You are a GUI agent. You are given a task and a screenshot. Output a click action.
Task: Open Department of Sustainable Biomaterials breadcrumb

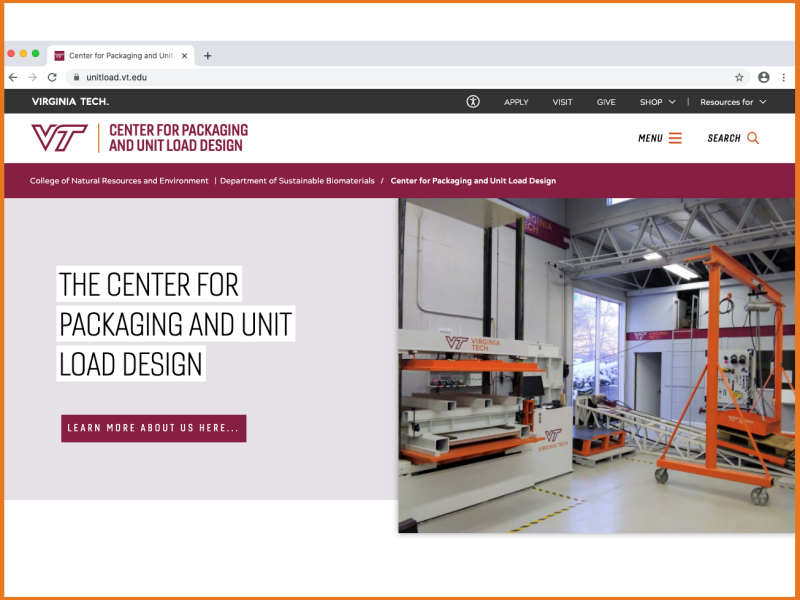(x=297, y=181)
